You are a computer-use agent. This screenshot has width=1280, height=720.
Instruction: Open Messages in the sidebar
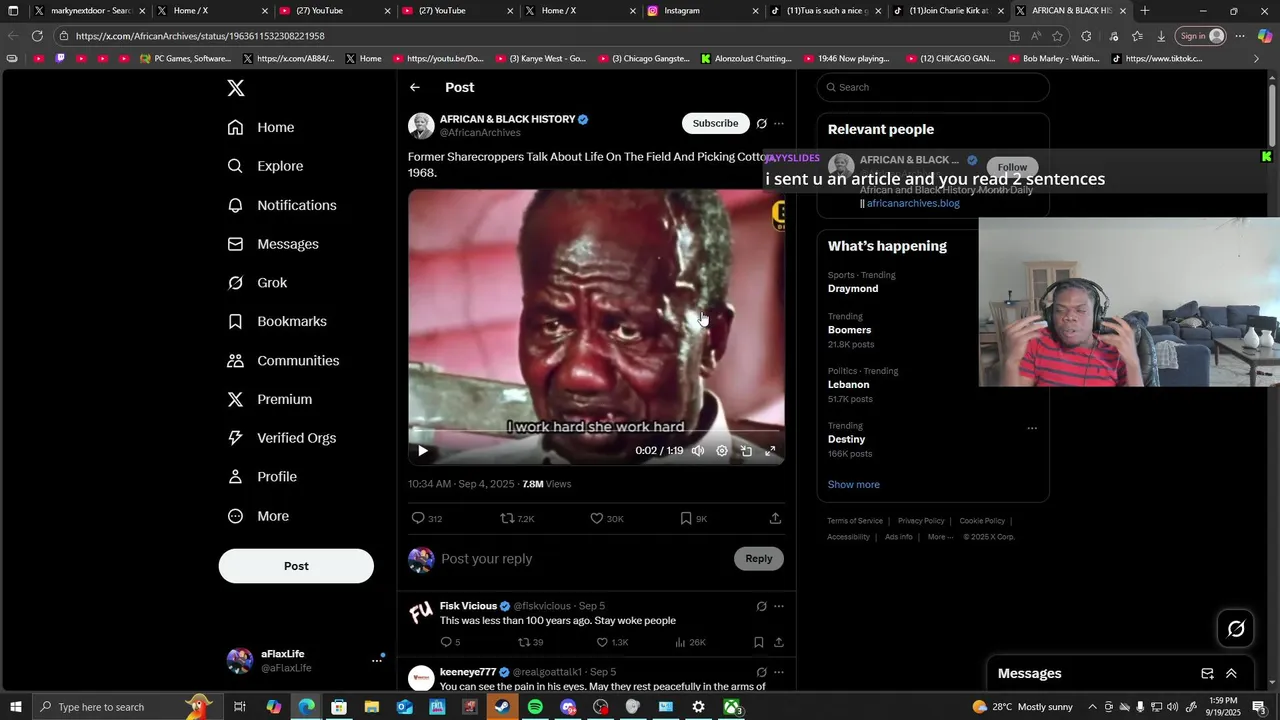[273, 244]
